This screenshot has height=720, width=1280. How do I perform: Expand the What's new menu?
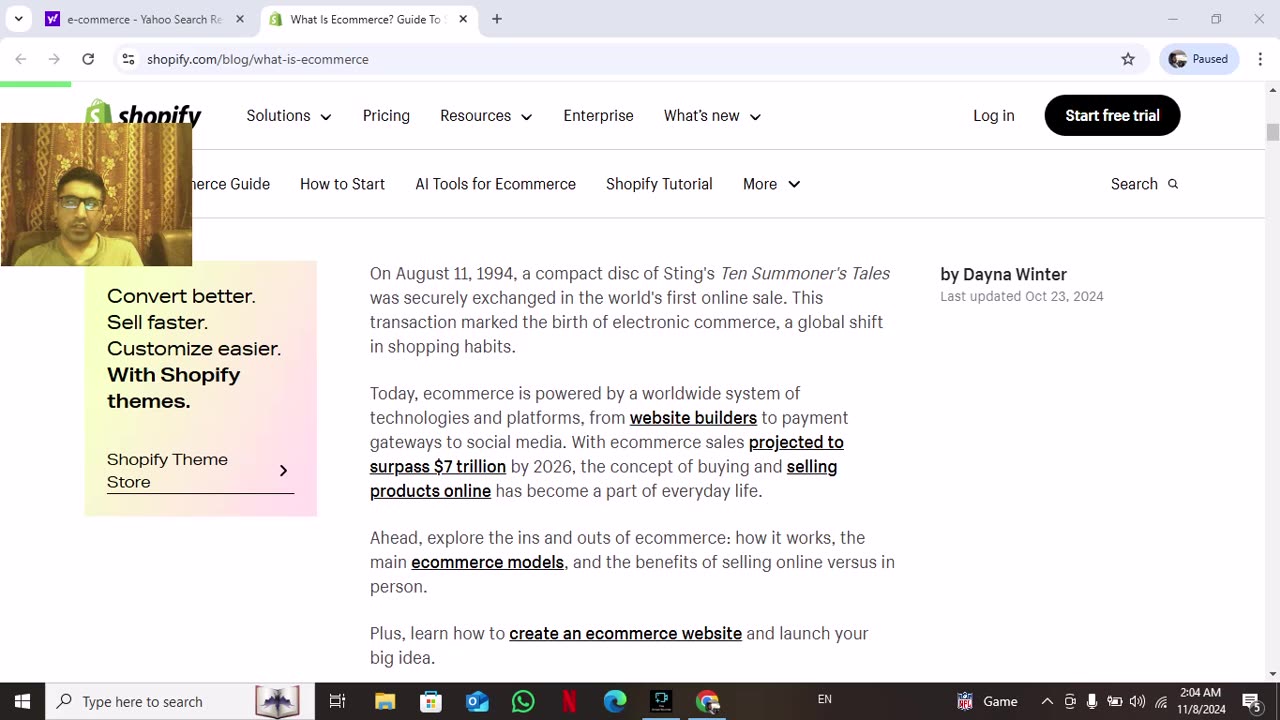tap(712, 116)
